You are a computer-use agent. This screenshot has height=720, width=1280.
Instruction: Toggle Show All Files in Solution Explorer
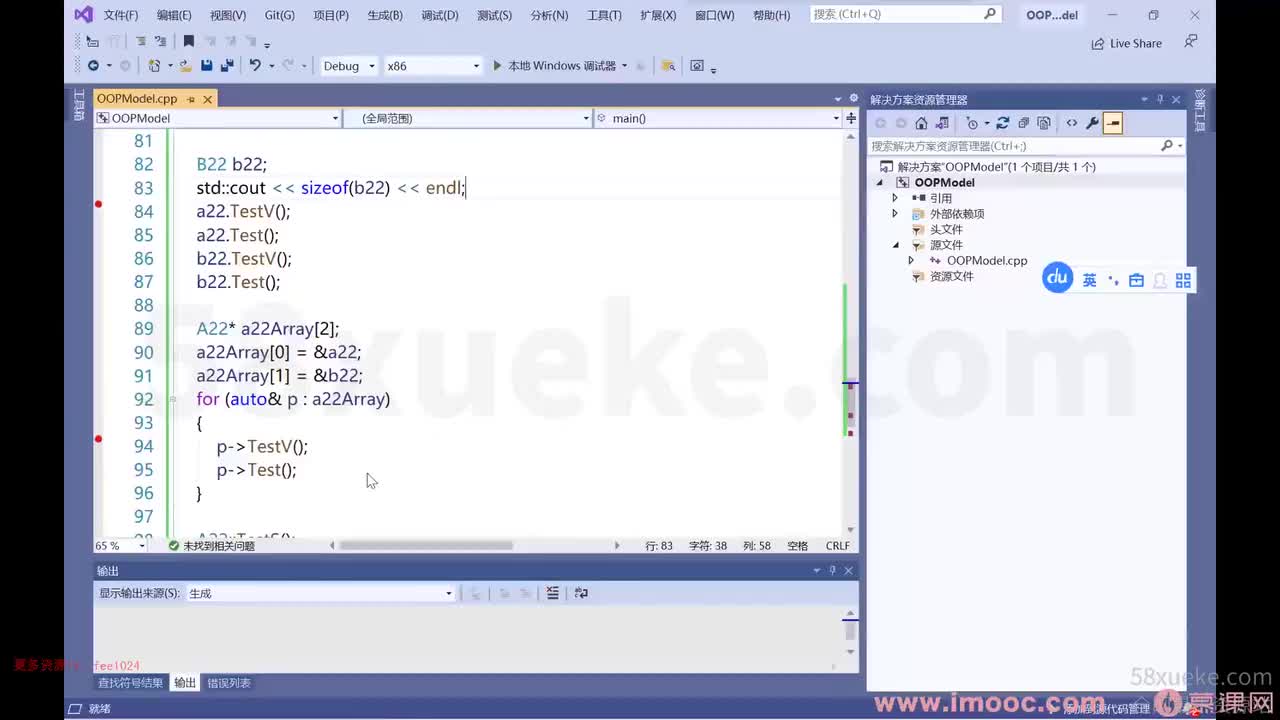point(1044,123)
